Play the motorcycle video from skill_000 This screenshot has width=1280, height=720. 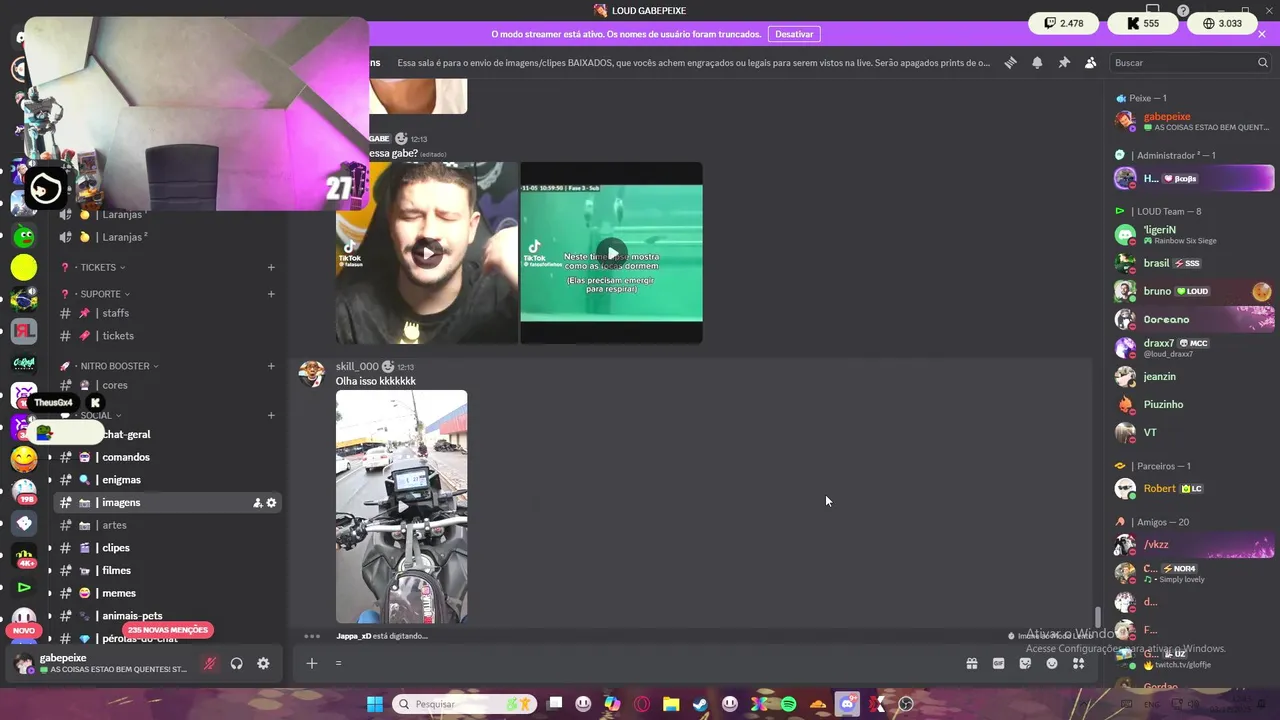[x=401, y=506]
